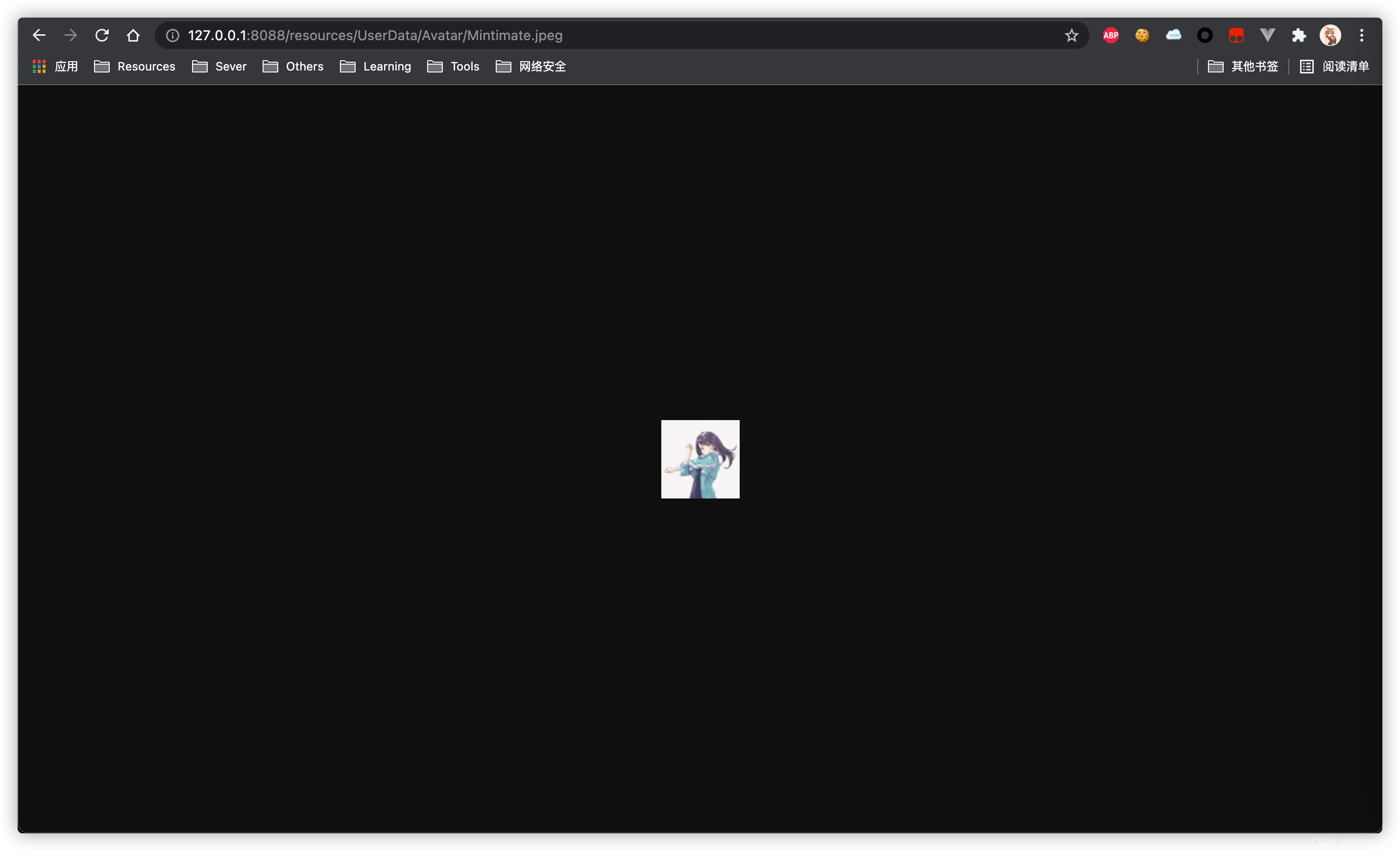The width and height of the screenshot is (1400, 851).
Task: Click the Mintimate avatar image
Action: [700, 459]
